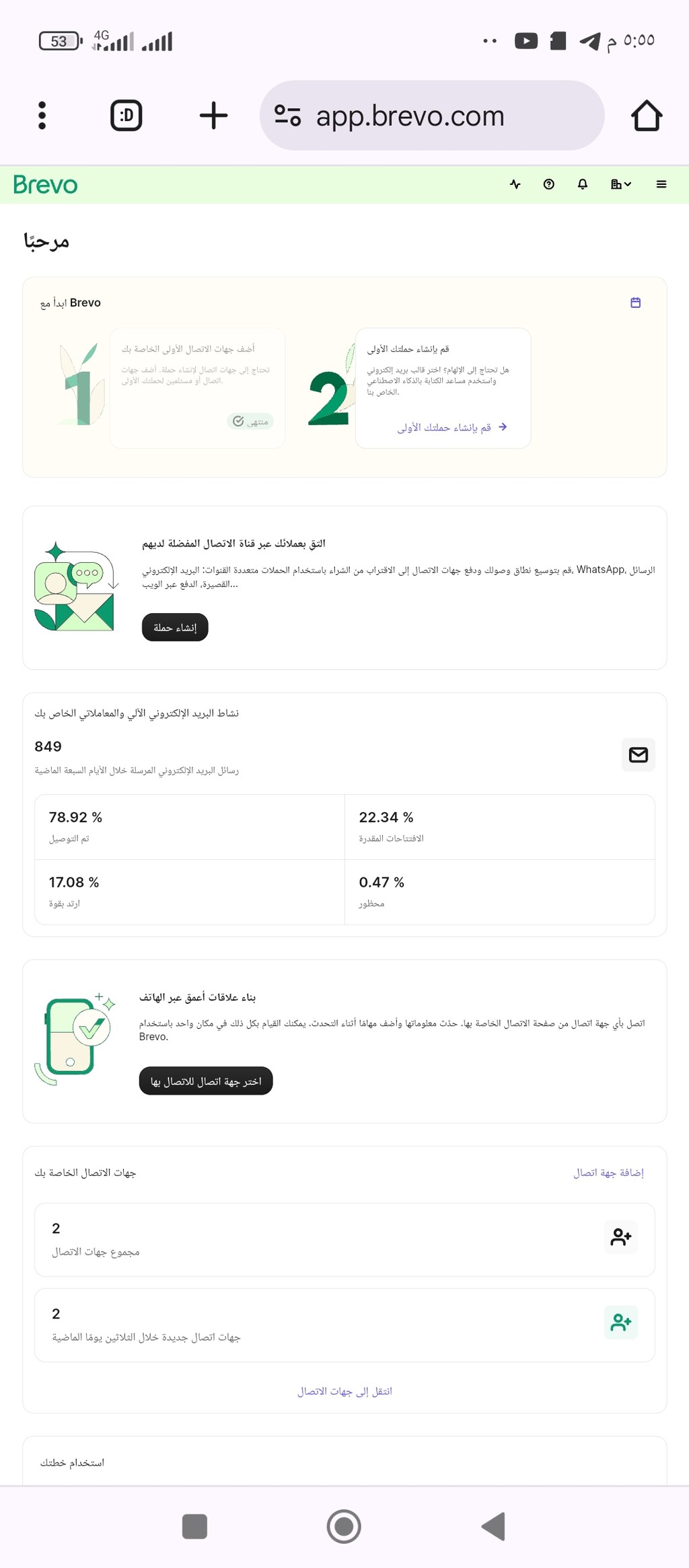Click the envelope icon beside 849 emails
The height and width of the screenshot is (1568, 689).
pyautogui.click(x=638, y=755)
